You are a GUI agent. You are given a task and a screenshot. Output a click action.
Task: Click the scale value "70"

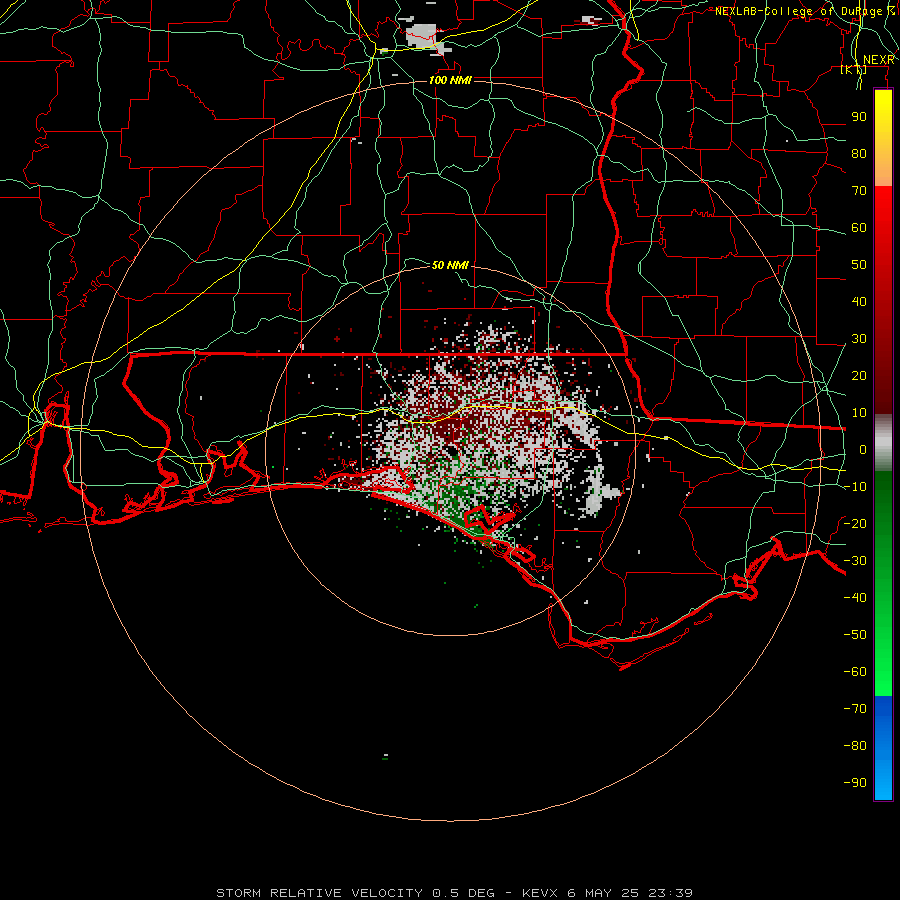point(859,191)
